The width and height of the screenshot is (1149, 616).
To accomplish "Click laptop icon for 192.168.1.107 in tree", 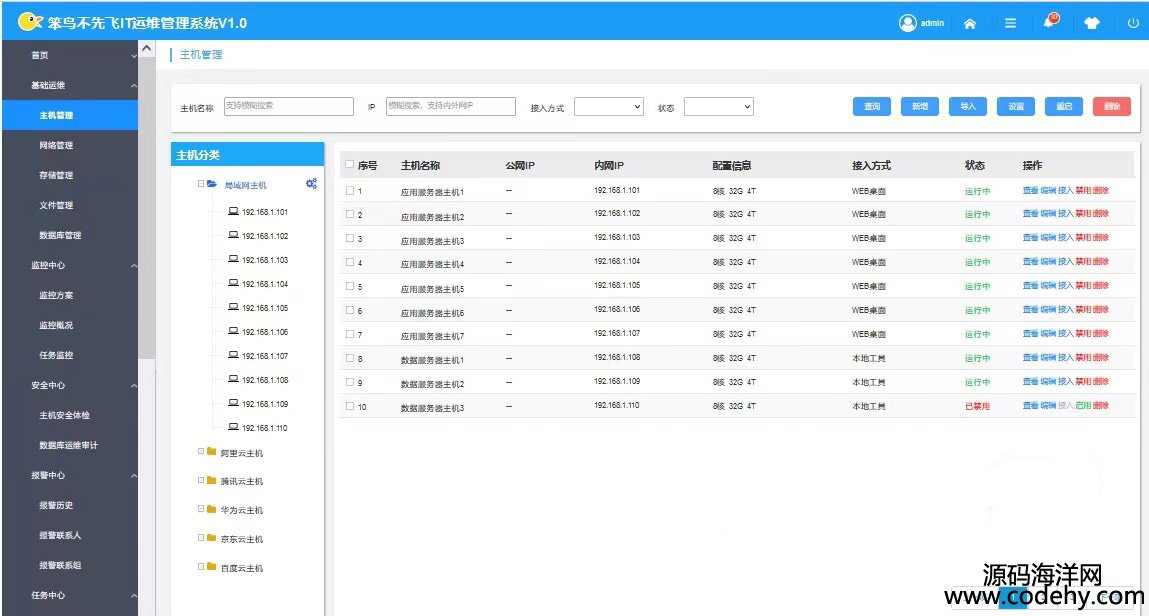I will tap(233, 355).
